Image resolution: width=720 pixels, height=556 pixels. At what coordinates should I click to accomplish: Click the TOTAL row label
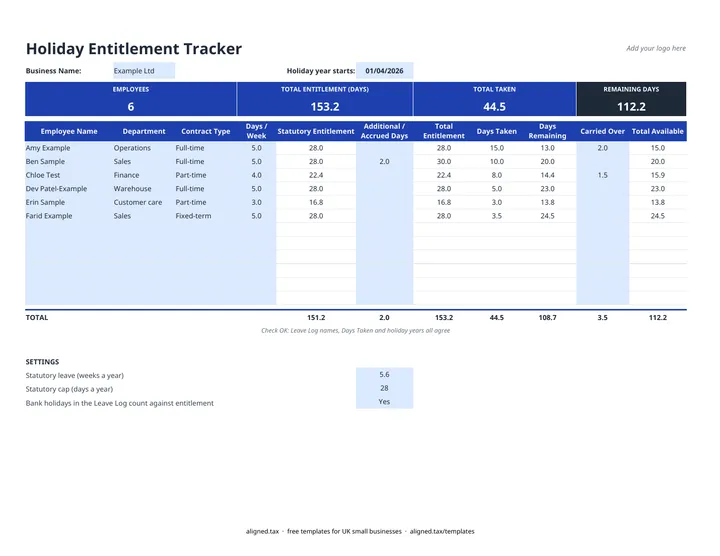(37, 317)
